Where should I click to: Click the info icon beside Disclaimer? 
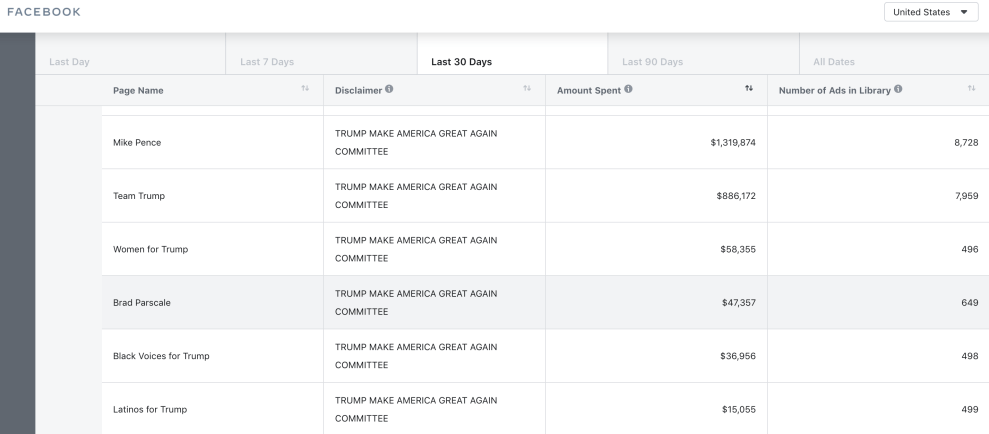point(389,90)
